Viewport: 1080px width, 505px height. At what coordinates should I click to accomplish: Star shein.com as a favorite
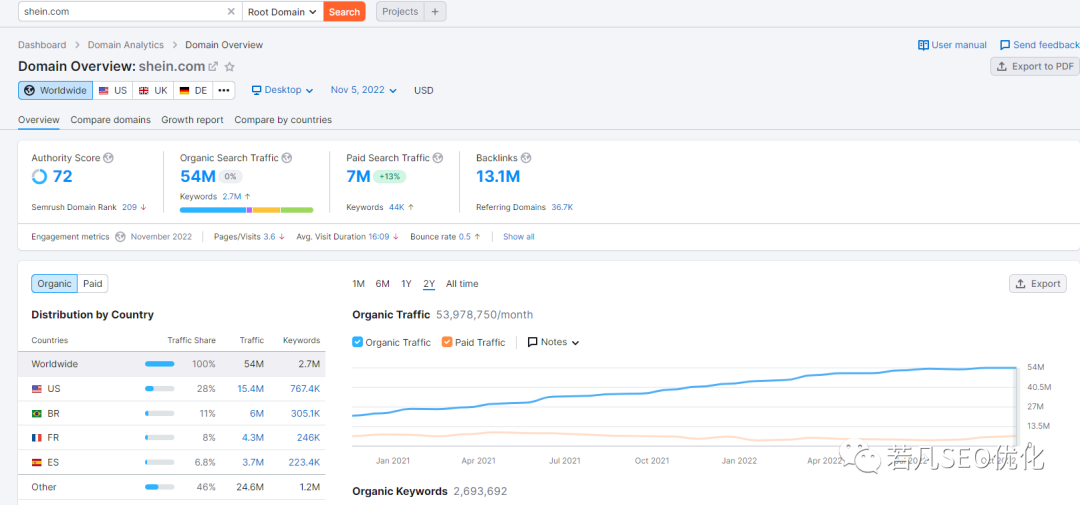229,67
